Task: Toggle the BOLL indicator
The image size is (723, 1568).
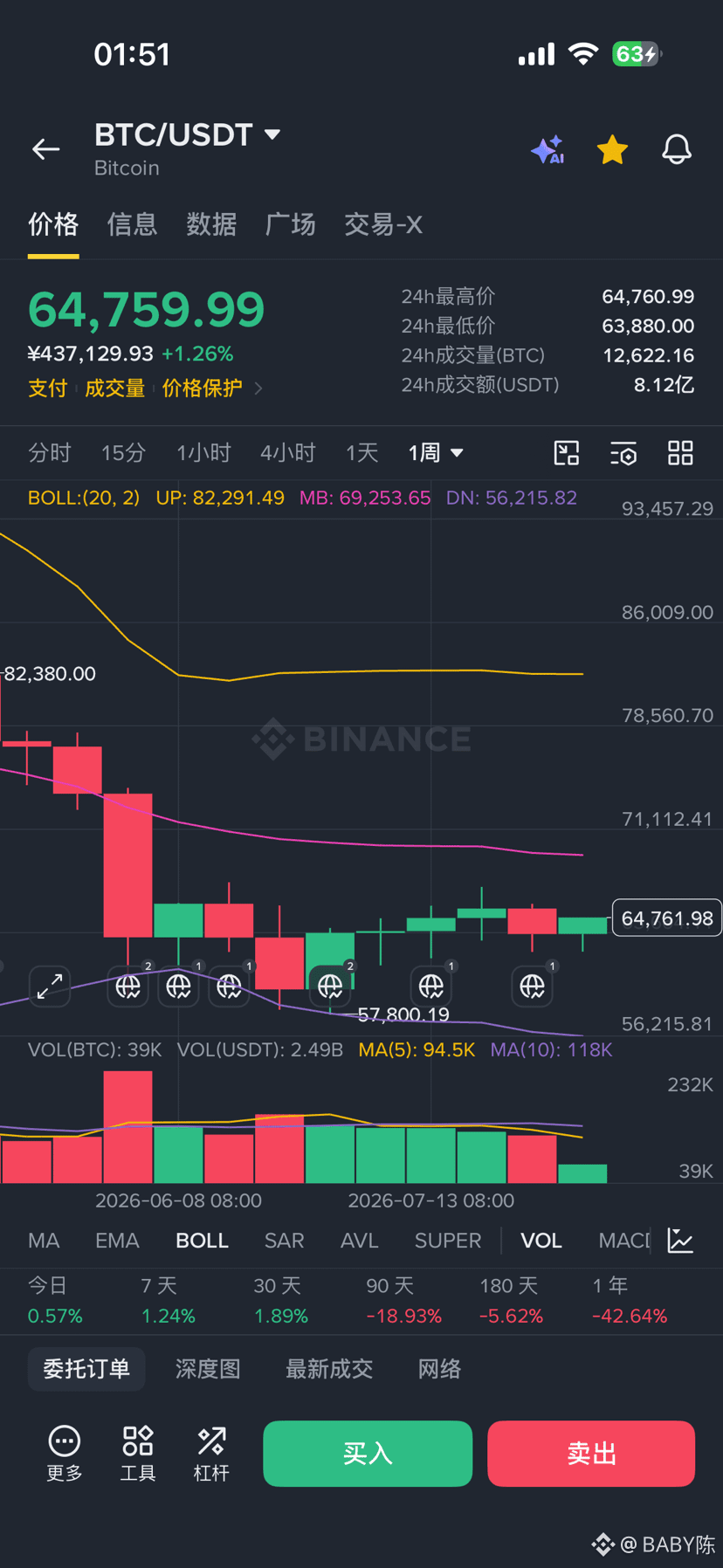Action: click(x=202, y=1241)
